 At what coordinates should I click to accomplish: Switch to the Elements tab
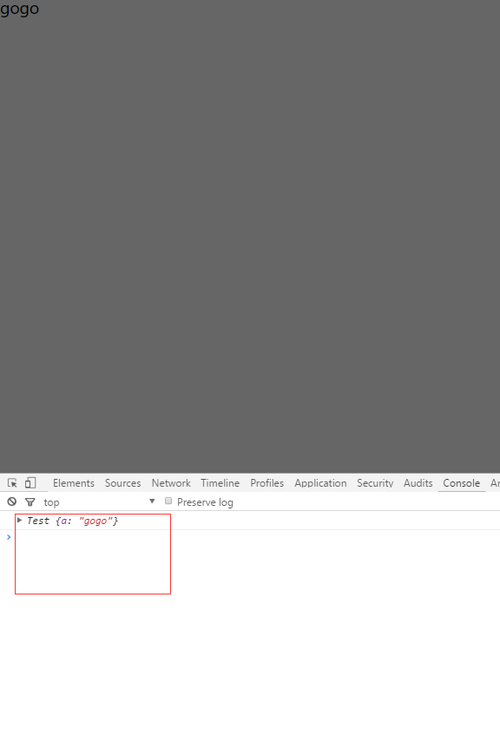tap(73, 483)
